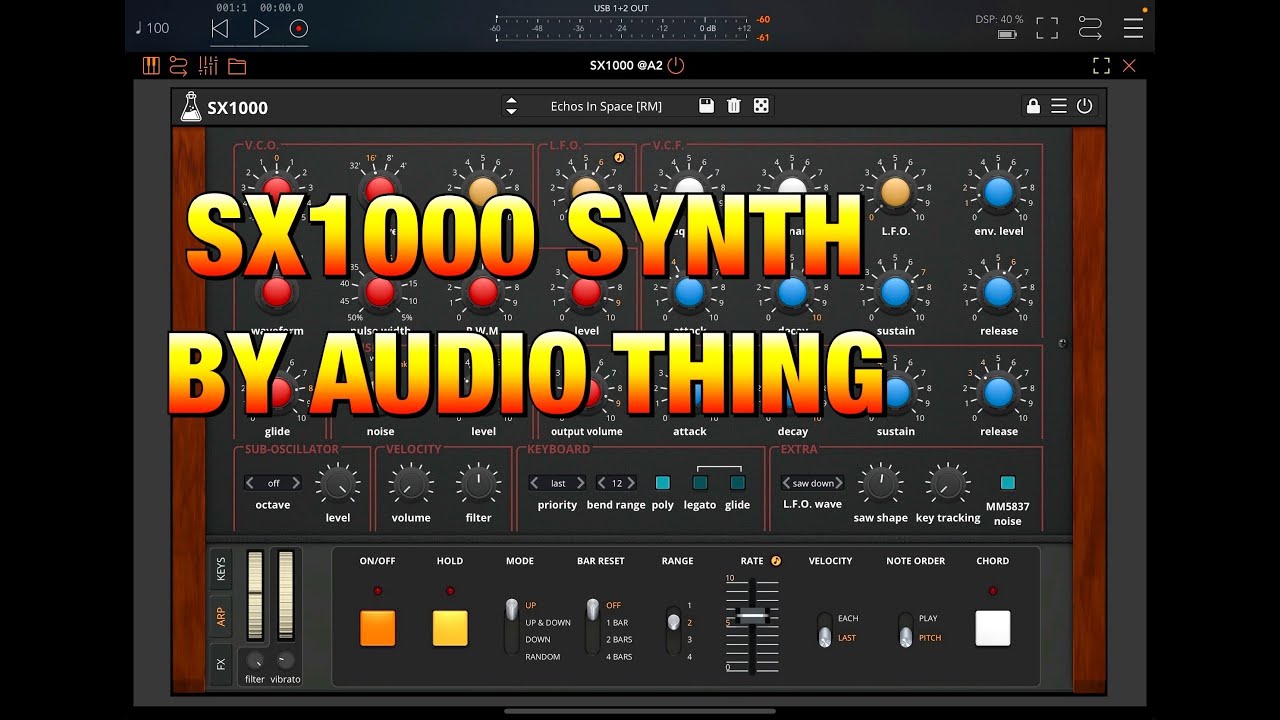Click the SX1000 power icon
The width and height of the screenshot is (1280, 720).
tap(1085, 106)
